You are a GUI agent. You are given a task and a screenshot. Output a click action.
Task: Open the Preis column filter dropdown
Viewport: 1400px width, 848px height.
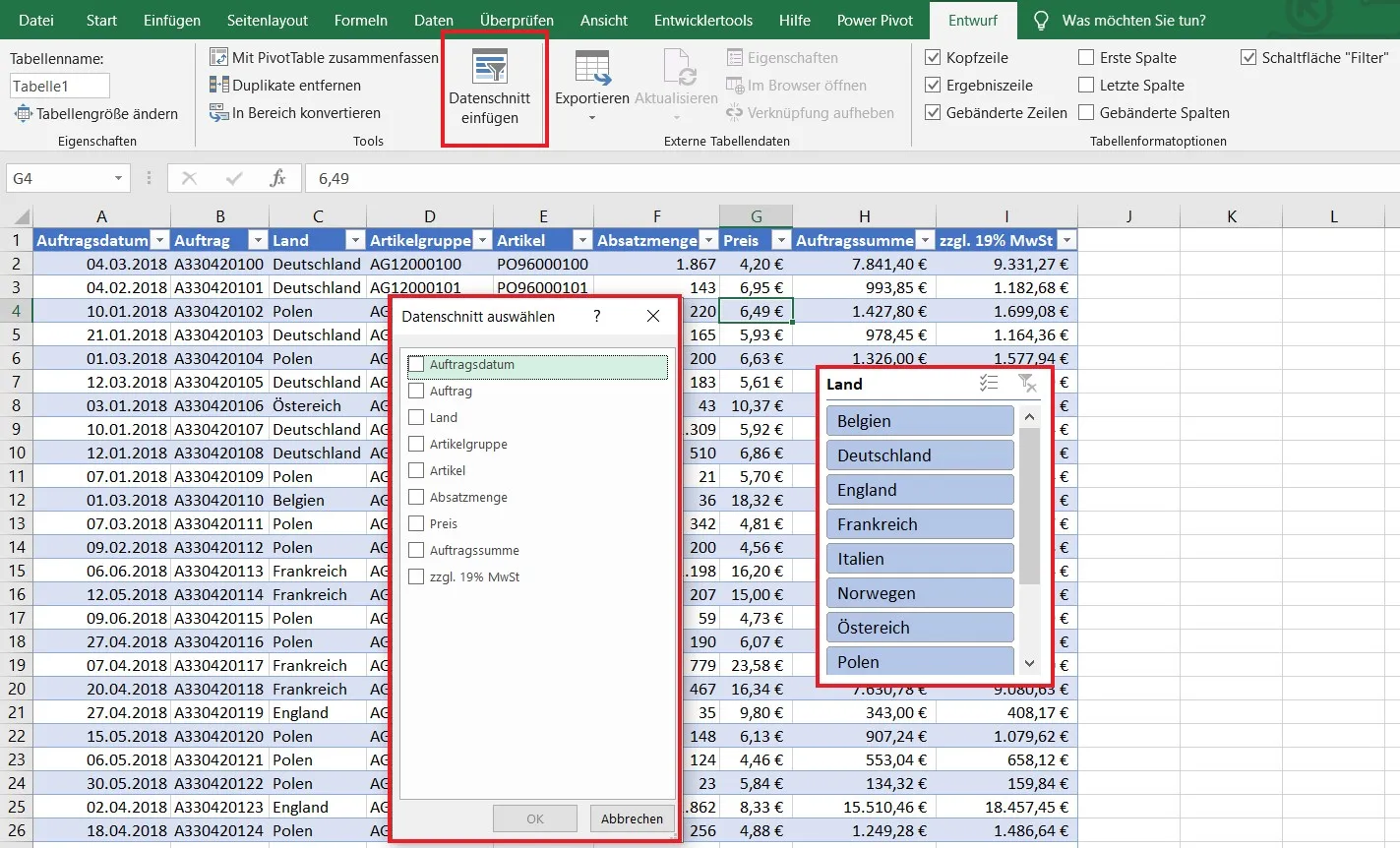point(781,240)
